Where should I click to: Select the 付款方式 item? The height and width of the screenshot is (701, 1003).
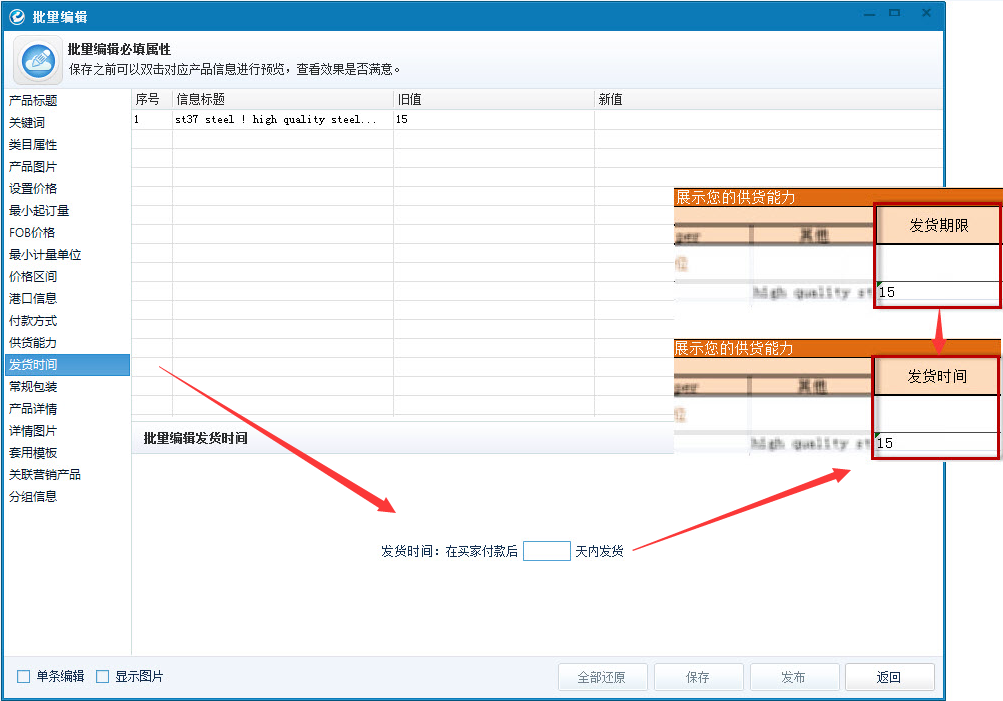tap(33, 321)
